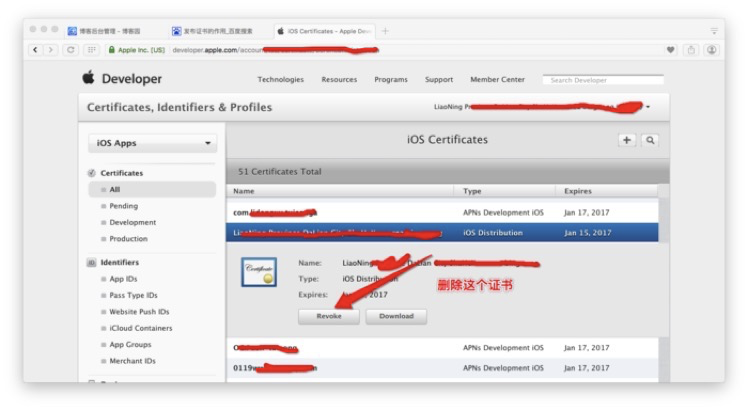
Task: Click the Identifiers ID icon in sidebar
Action: tap(91, 263)
